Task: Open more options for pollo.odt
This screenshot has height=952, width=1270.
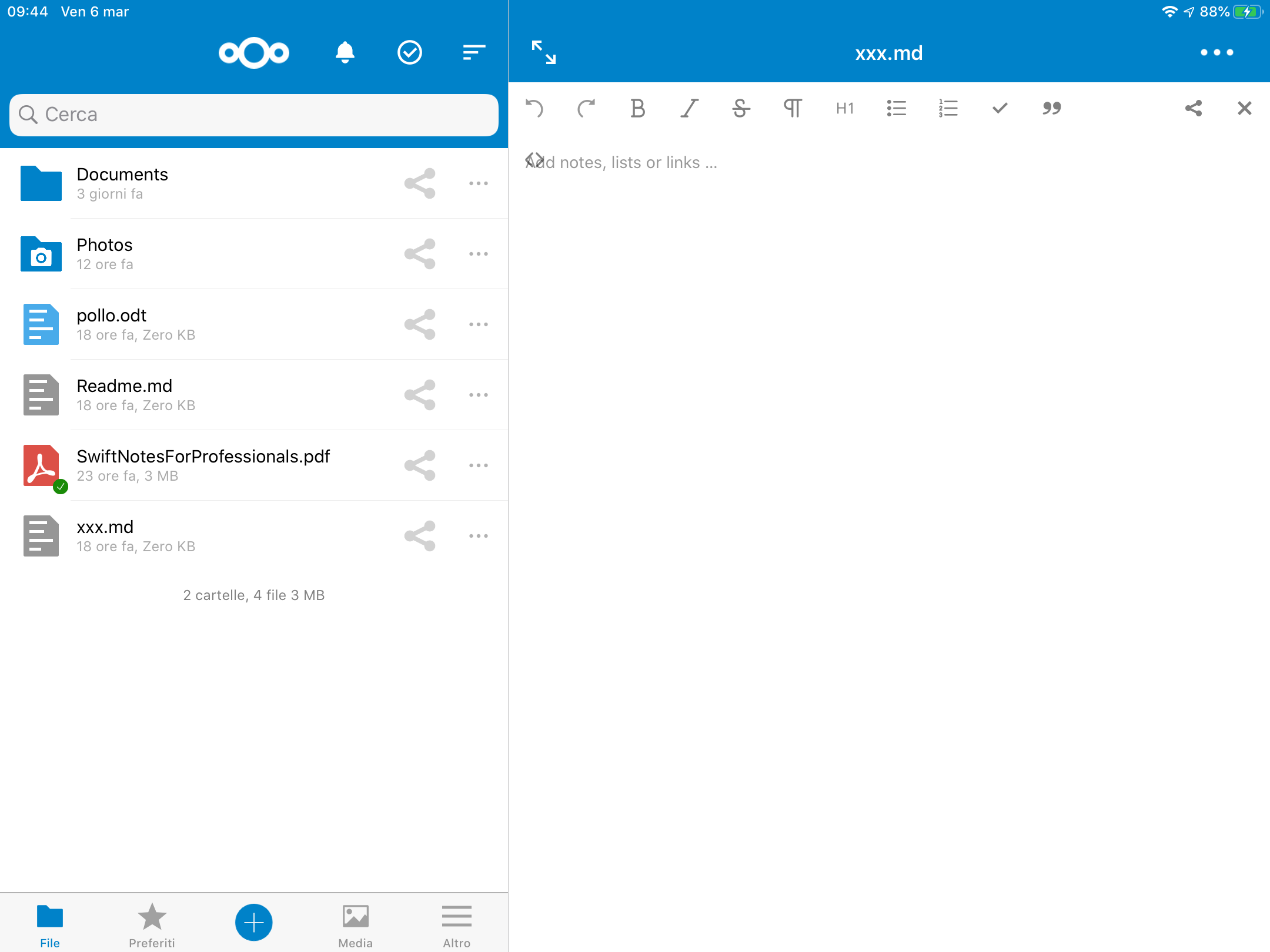Action: [479, 324]
